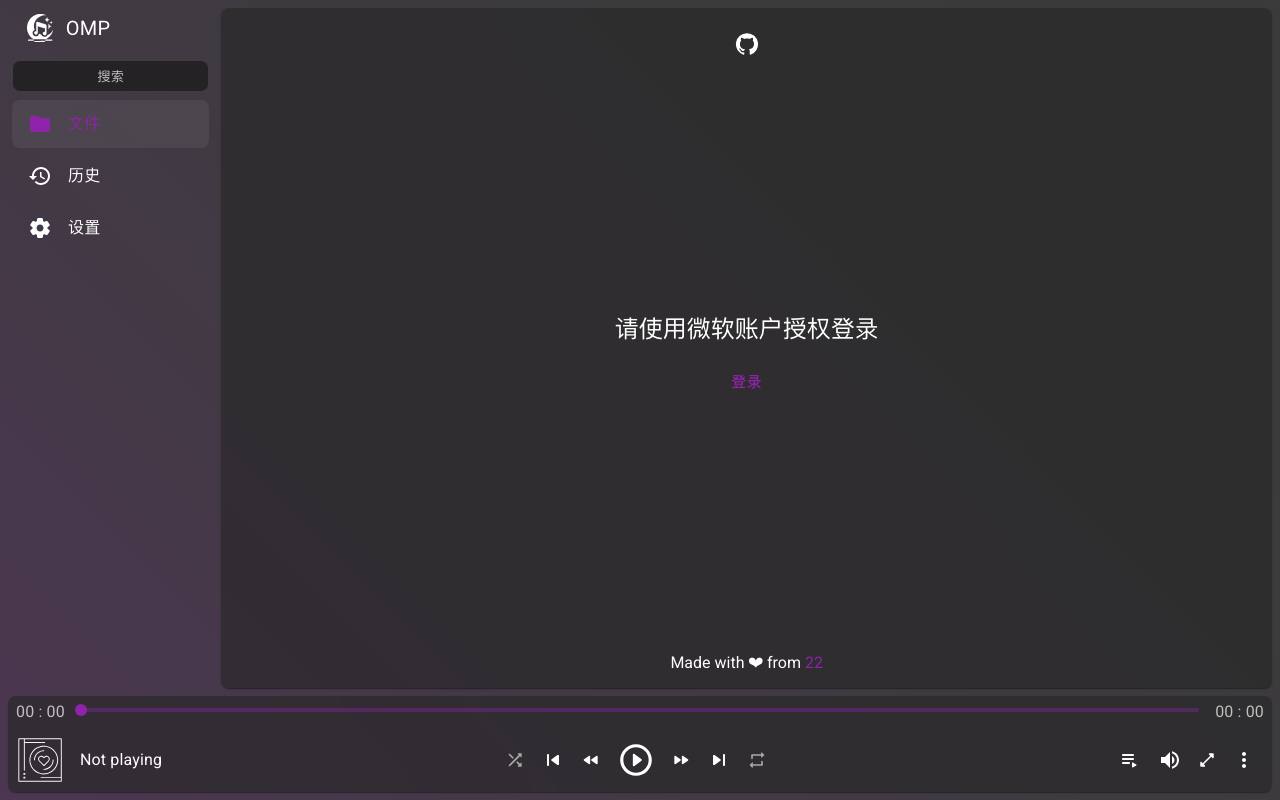
Task: Open the 22 author link
Action: tap(814, 662)
